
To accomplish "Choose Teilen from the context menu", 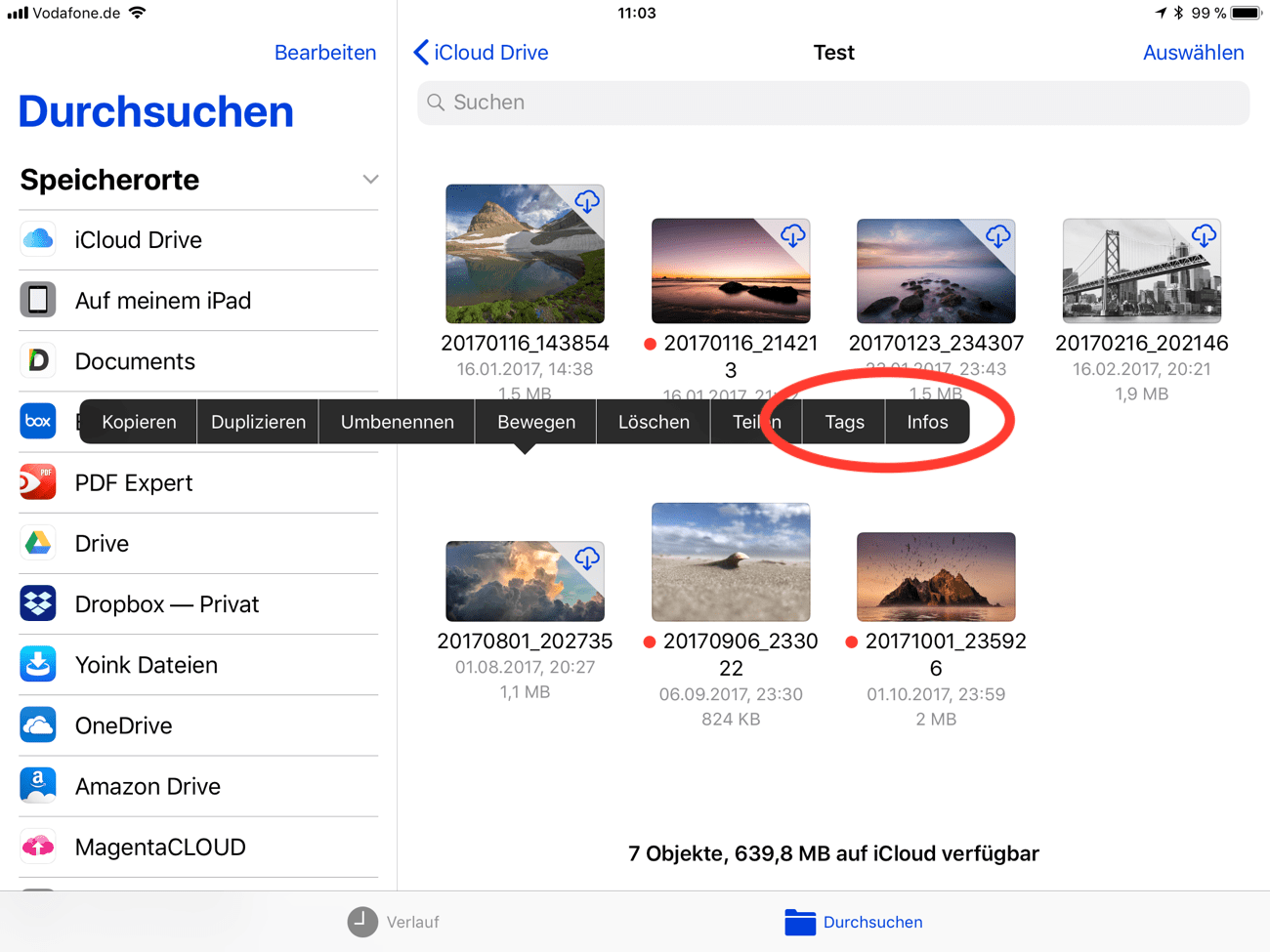I will pos(757,422).
